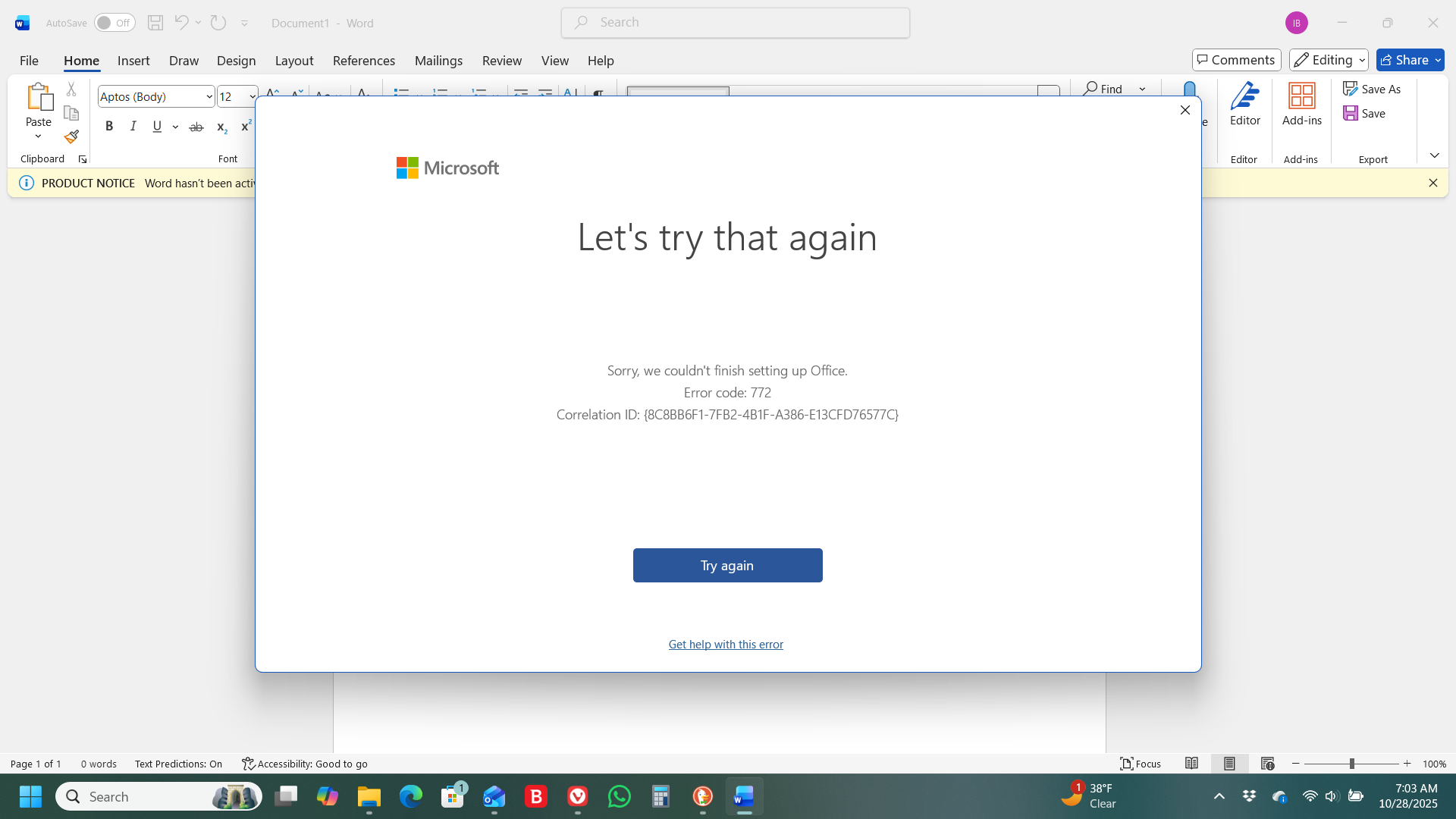
Task: Open the font size dropdown
Action: coord(252,96)
